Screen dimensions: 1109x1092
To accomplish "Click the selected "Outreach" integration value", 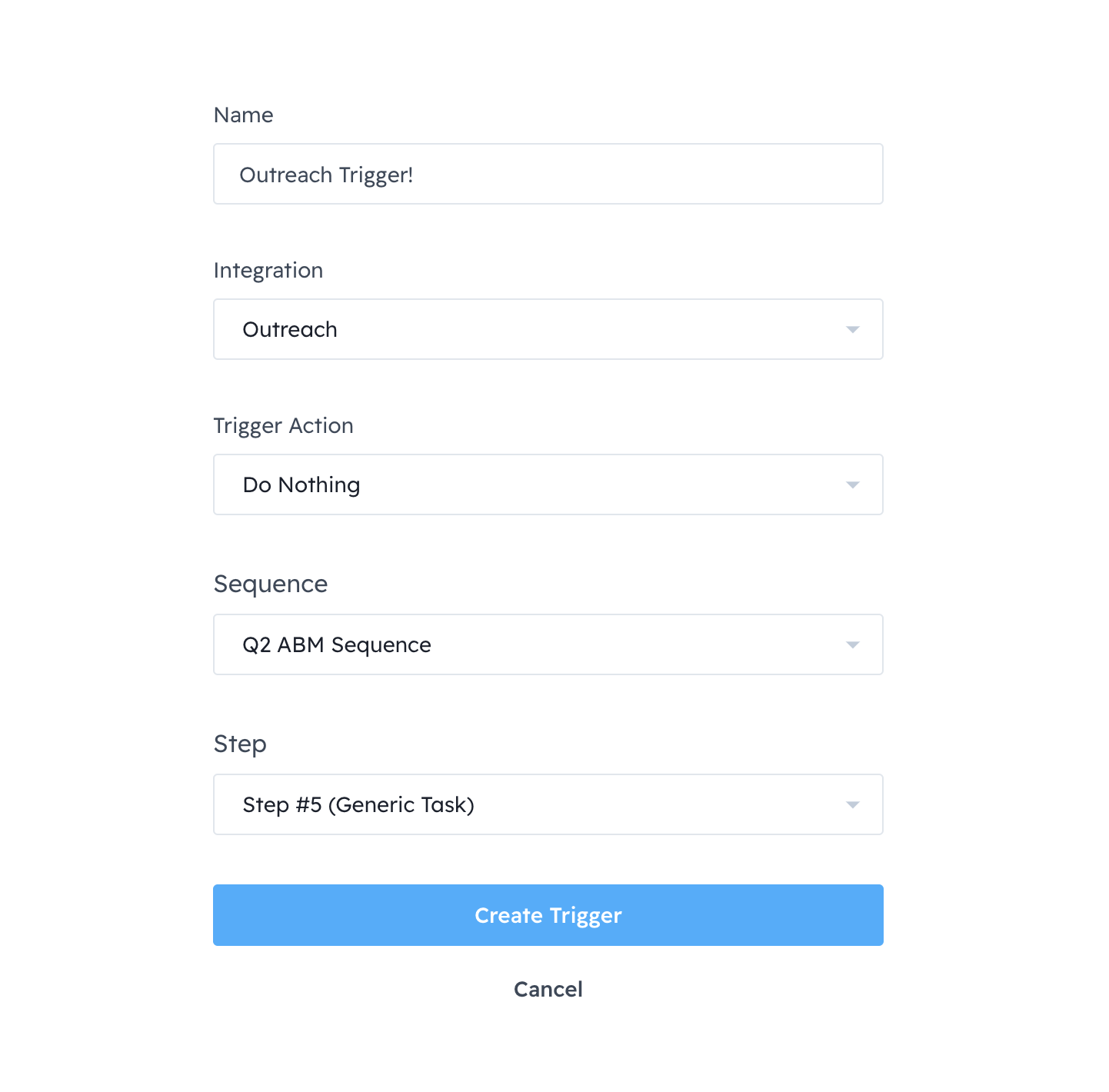I will pyautogui.click(x=290, y=330).
